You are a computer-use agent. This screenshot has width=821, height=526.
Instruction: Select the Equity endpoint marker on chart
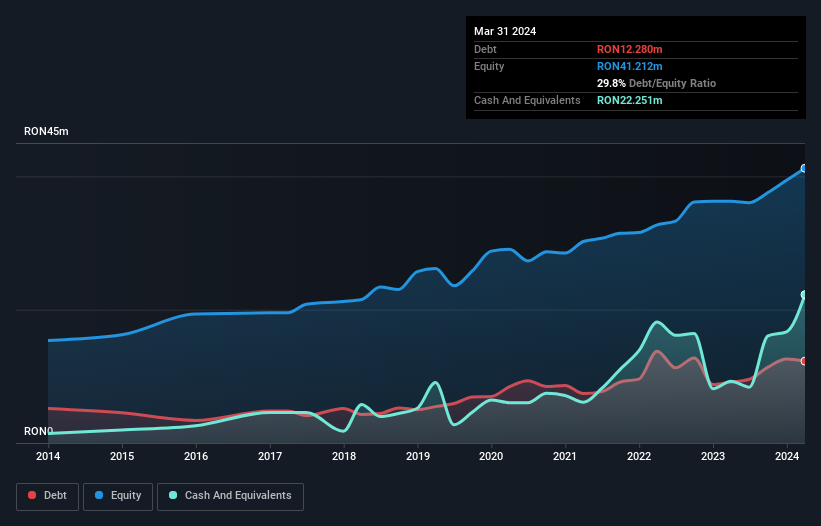[804, 169]
